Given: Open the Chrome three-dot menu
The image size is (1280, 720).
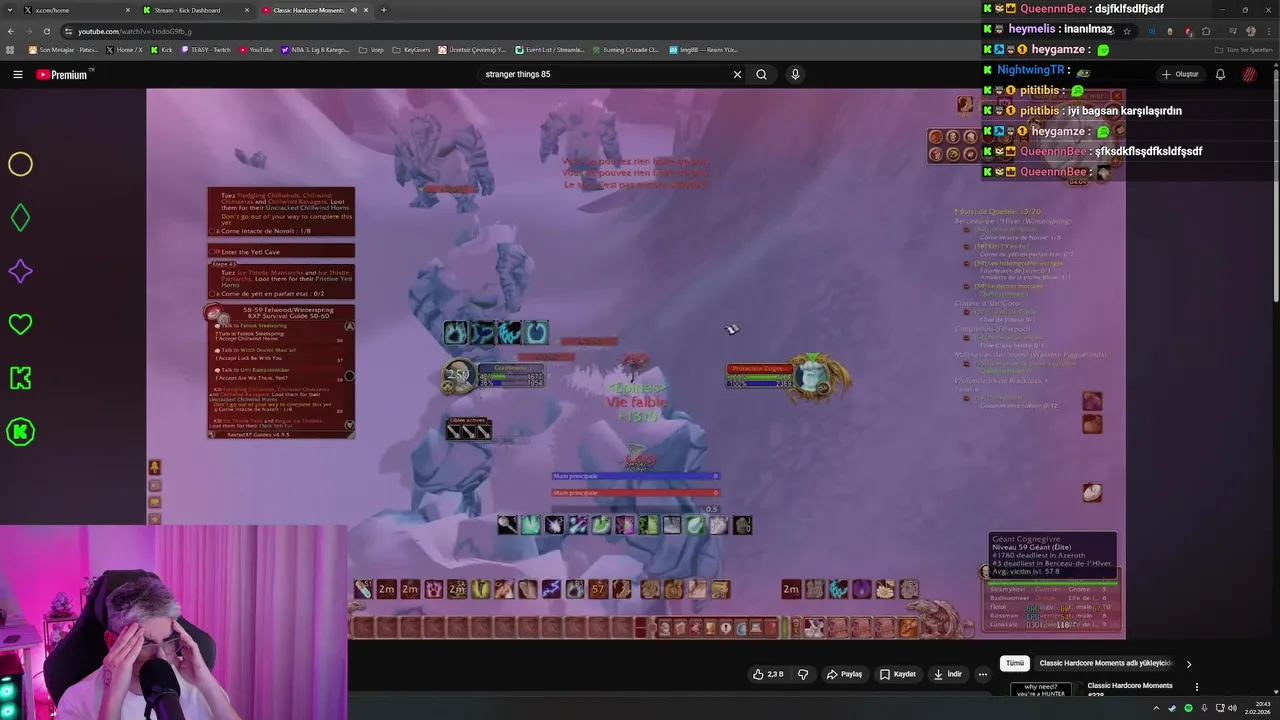Looking at the screenshot, I should coord(1267,31).
